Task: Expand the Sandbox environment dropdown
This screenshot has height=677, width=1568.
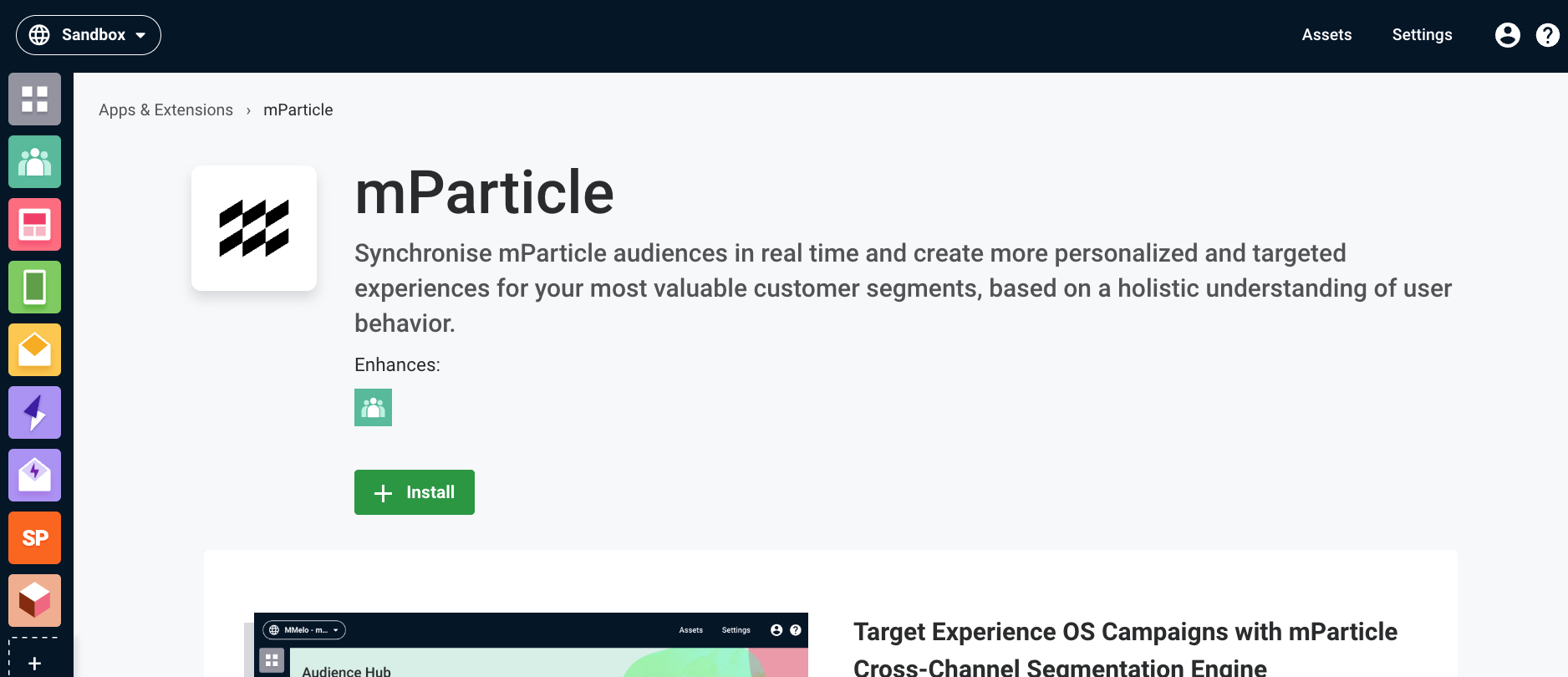Action: pos(89,35)
